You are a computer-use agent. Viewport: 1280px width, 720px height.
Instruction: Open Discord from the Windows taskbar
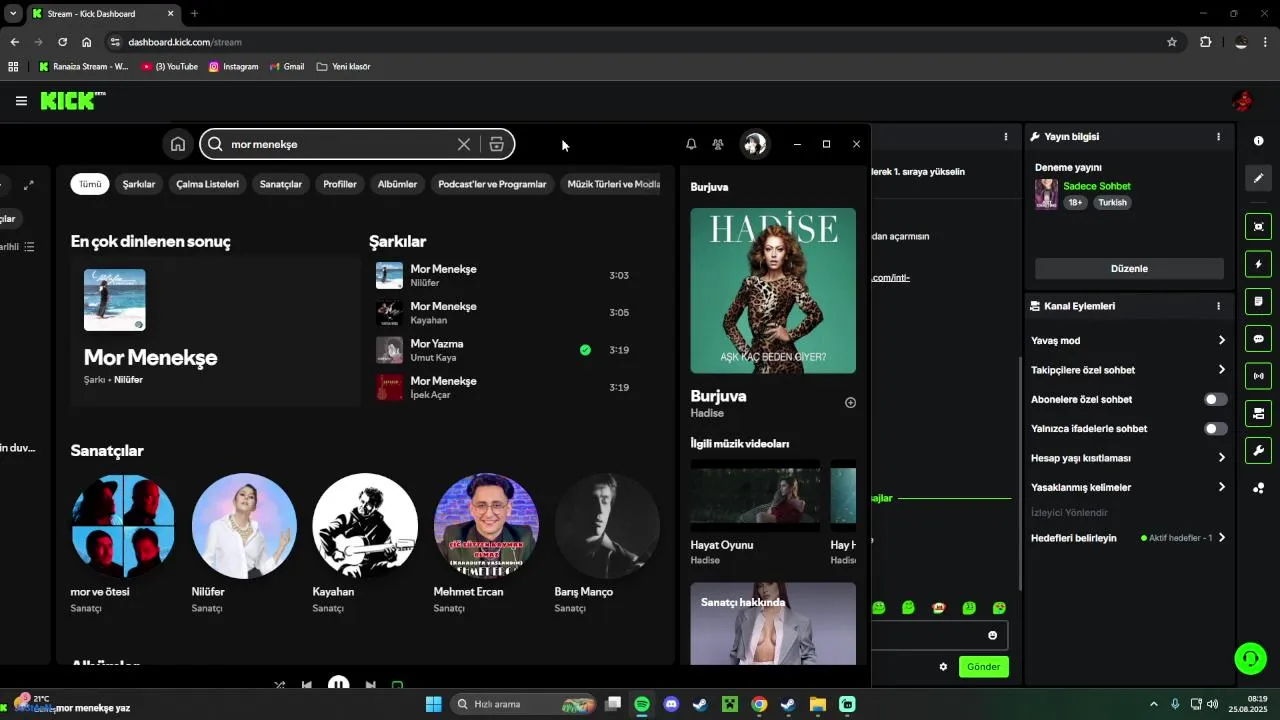(671, 704)
